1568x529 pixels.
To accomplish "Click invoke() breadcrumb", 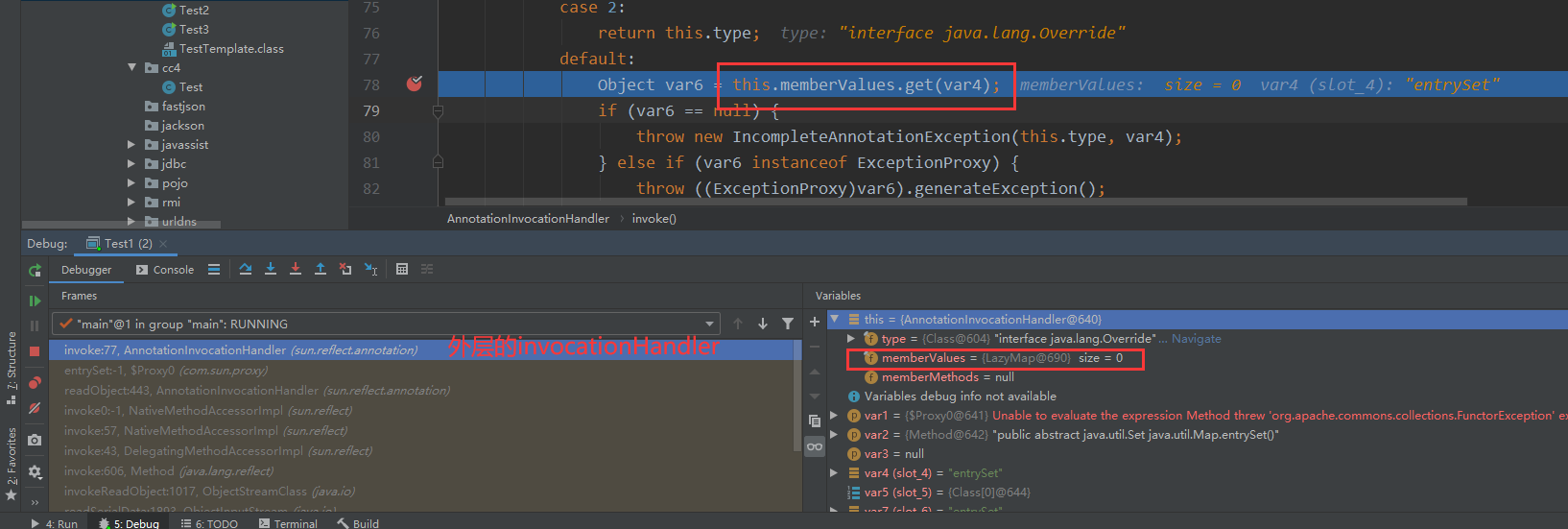I will (654, 219).
